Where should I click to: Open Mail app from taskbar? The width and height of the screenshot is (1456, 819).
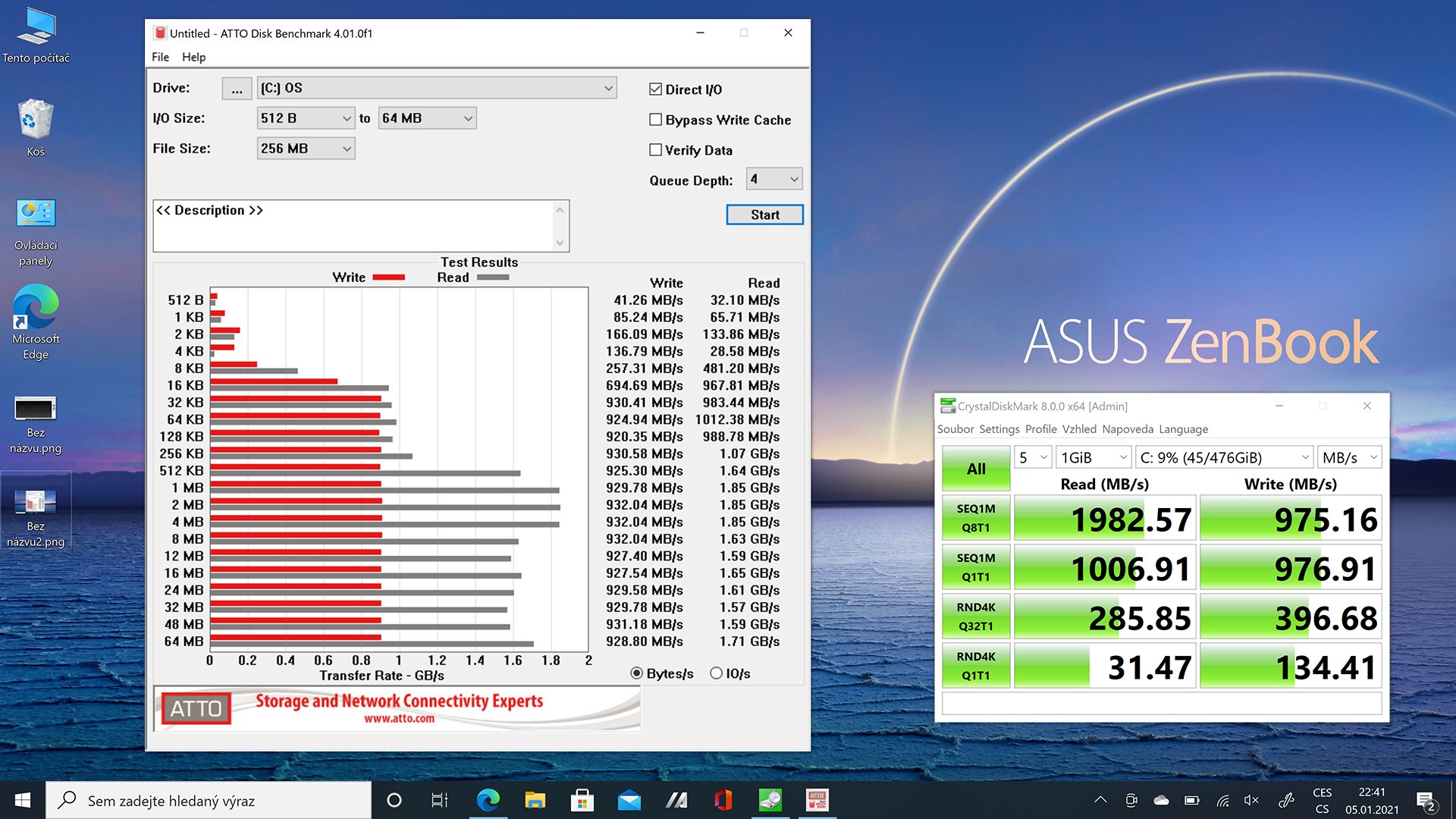[x=629, y=800]
